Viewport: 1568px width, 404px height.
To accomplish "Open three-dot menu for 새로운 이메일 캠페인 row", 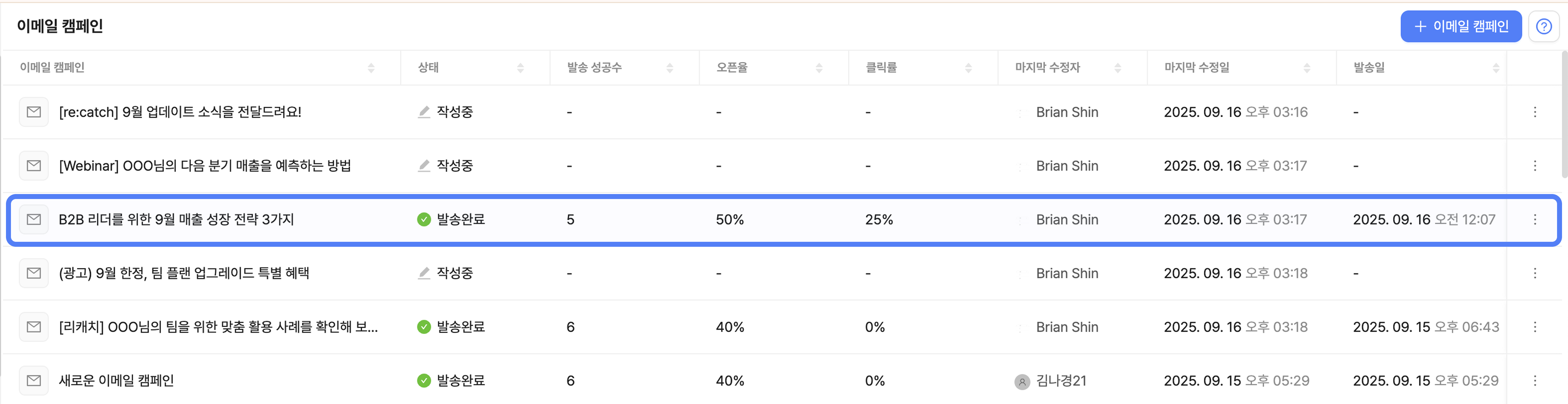I will click(1534, 381).
